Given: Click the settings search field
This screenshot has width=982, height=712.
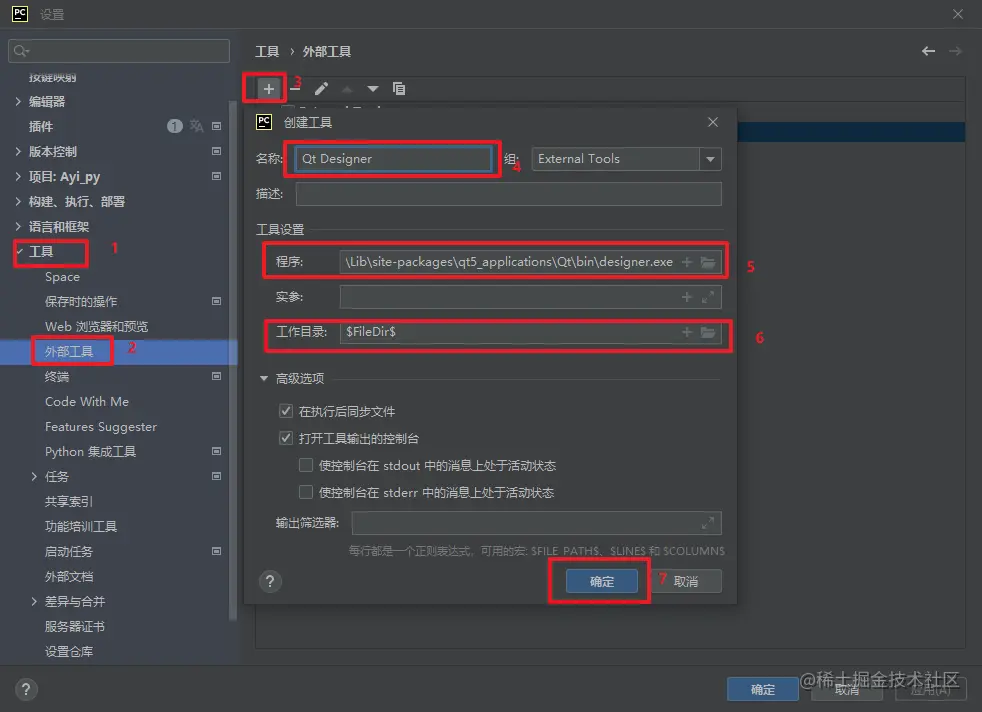Looking at the screenshot, I should [x=119, y=51].
